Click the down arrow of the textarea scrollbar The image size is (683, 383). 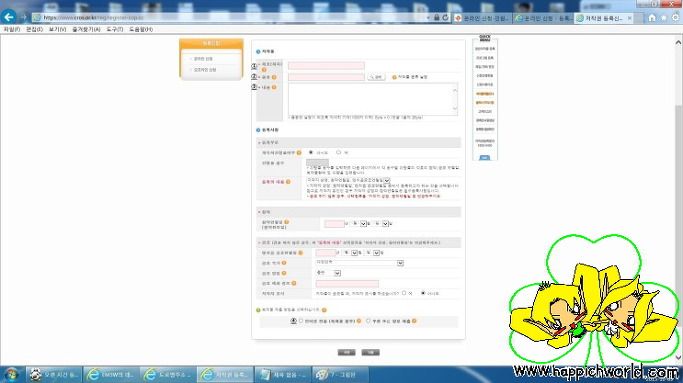coord(455,108)
